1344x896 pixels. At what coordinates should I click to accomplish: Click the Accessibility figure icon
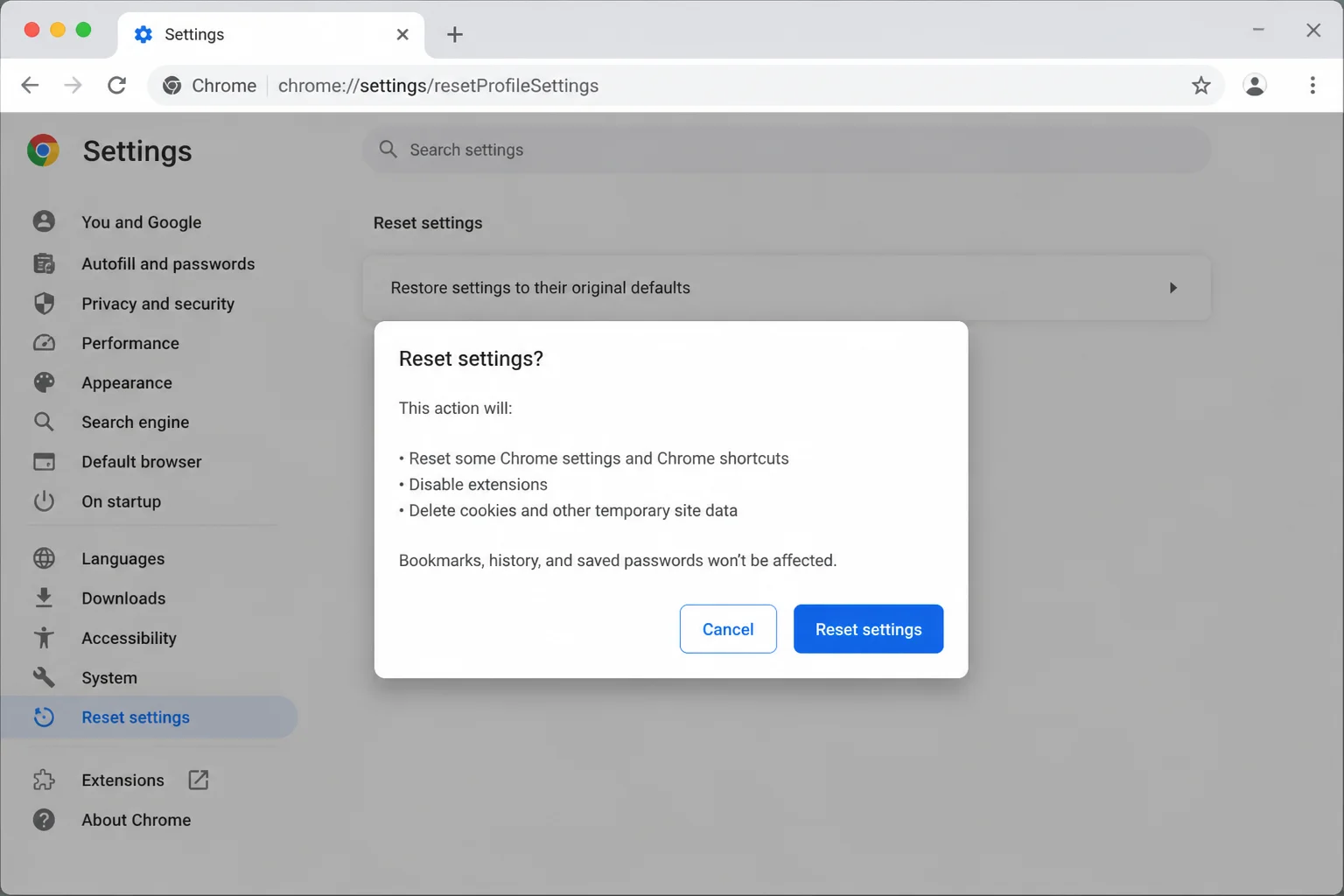[x=44, y=638]
